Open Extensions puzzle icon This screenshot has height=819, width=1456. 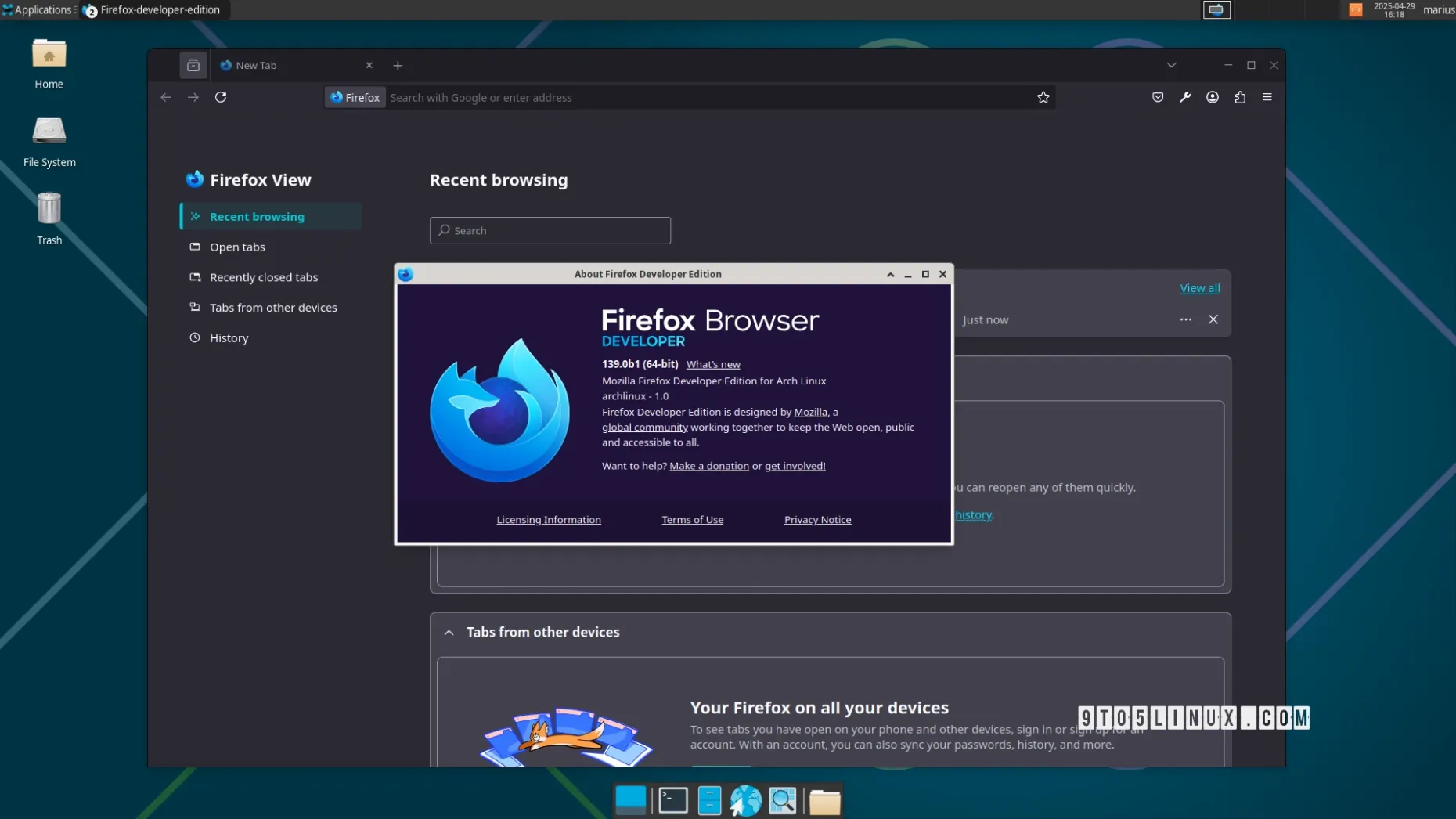pyautogui.click(x=1240, y=97)
